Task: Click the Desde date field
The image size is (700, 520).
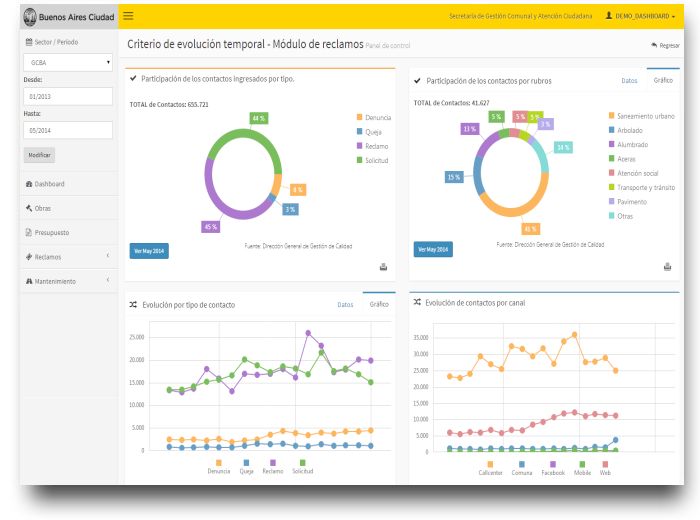Action: tap(68, 96)
